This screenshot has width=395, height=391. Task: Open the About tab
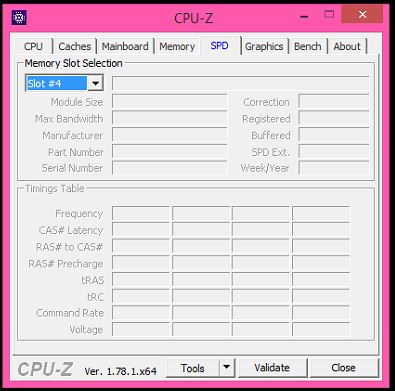[x=347, y=46]
